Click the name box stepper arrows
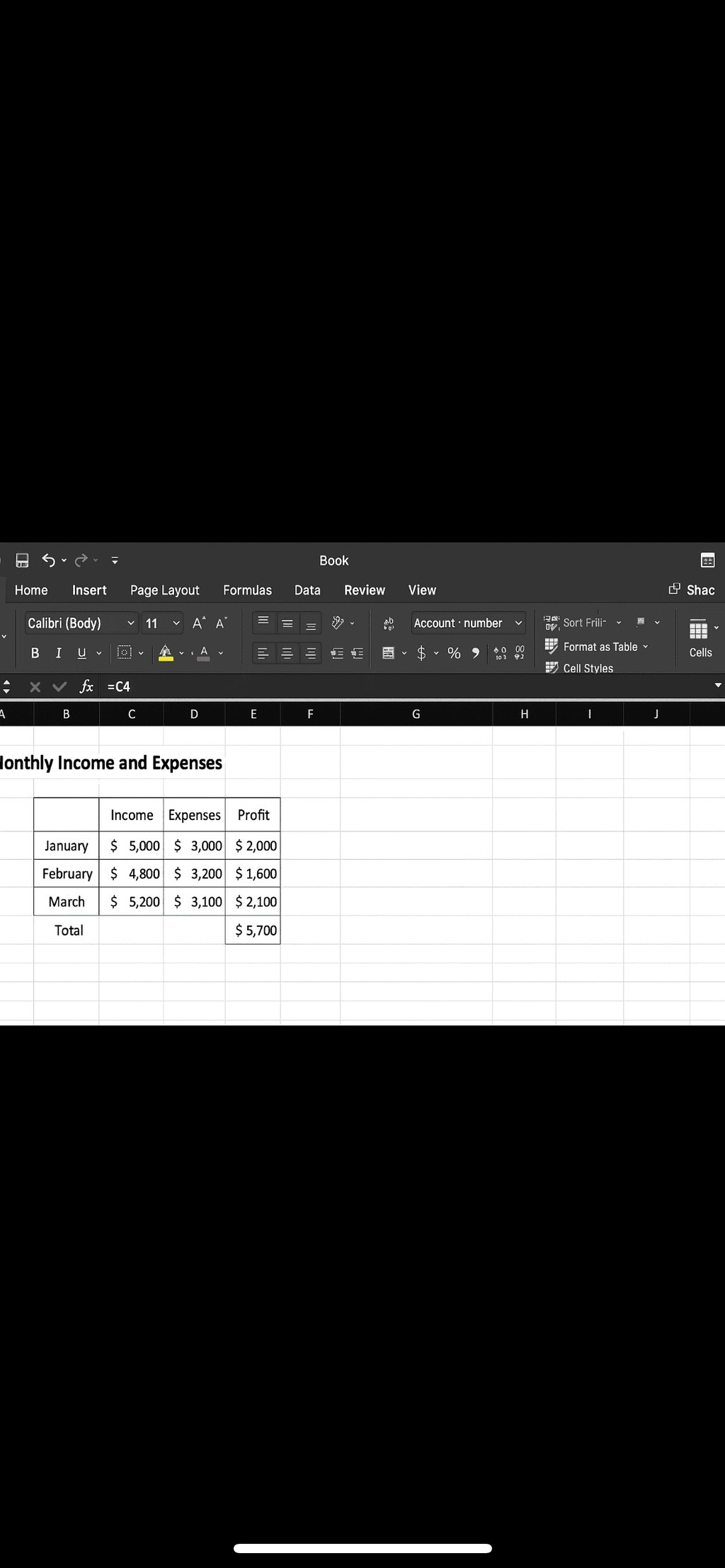 tap(6, 686)
